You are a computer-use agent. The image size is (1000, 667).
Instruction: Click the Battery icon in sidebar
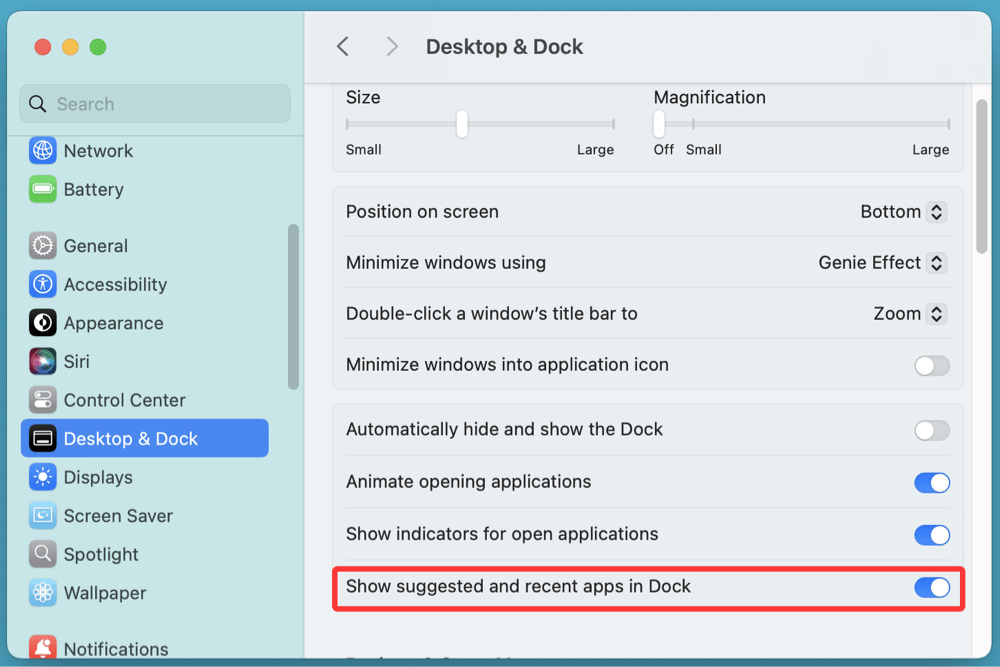point(42,189)
